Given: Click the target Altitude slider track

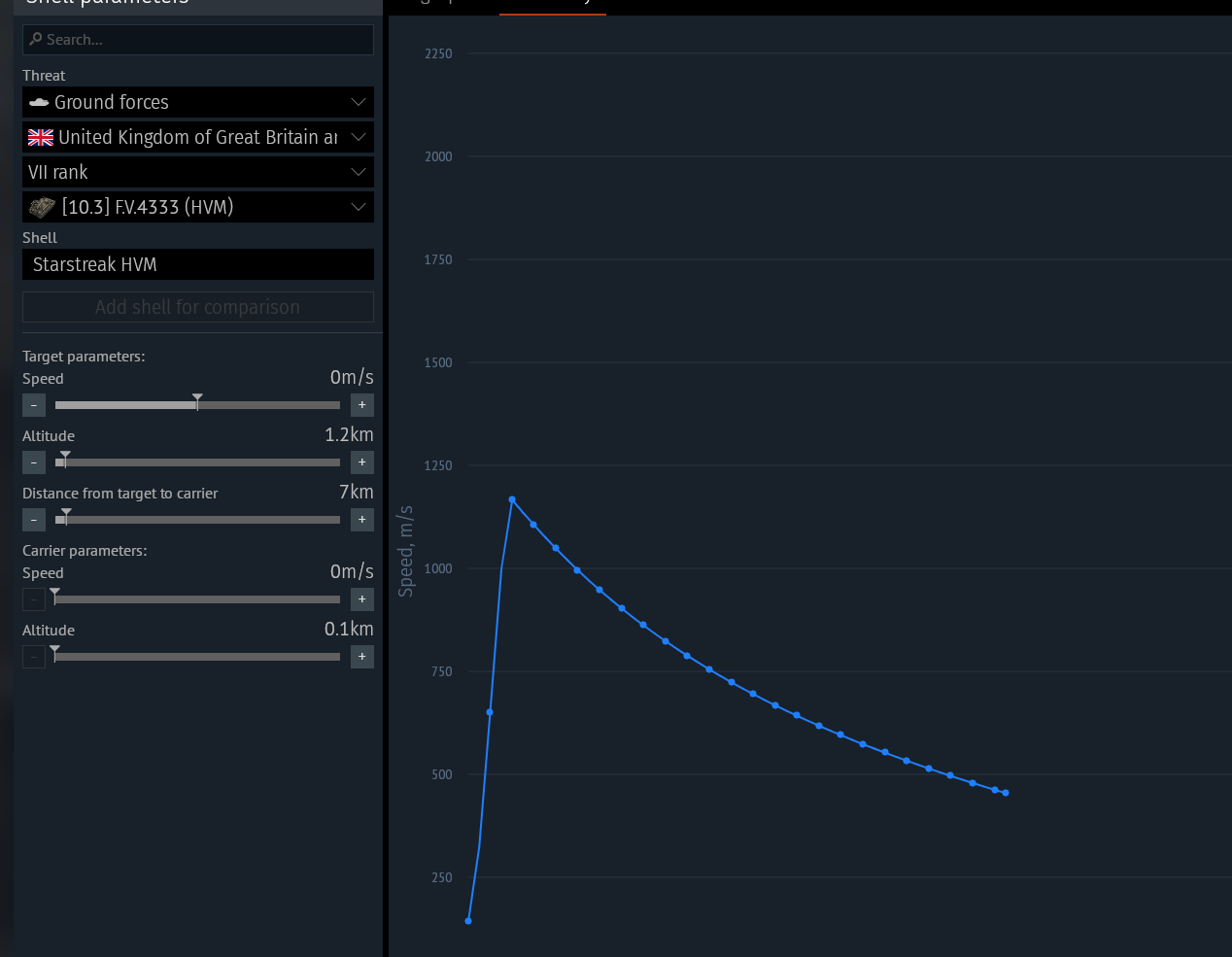Looking at the screenshot, I should pyautogui.click(x=198, y=462).
